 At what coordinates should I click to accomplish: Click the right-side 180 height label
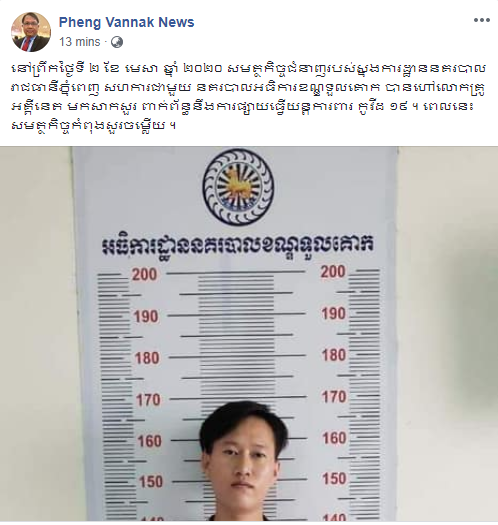[x=334, y=355]
